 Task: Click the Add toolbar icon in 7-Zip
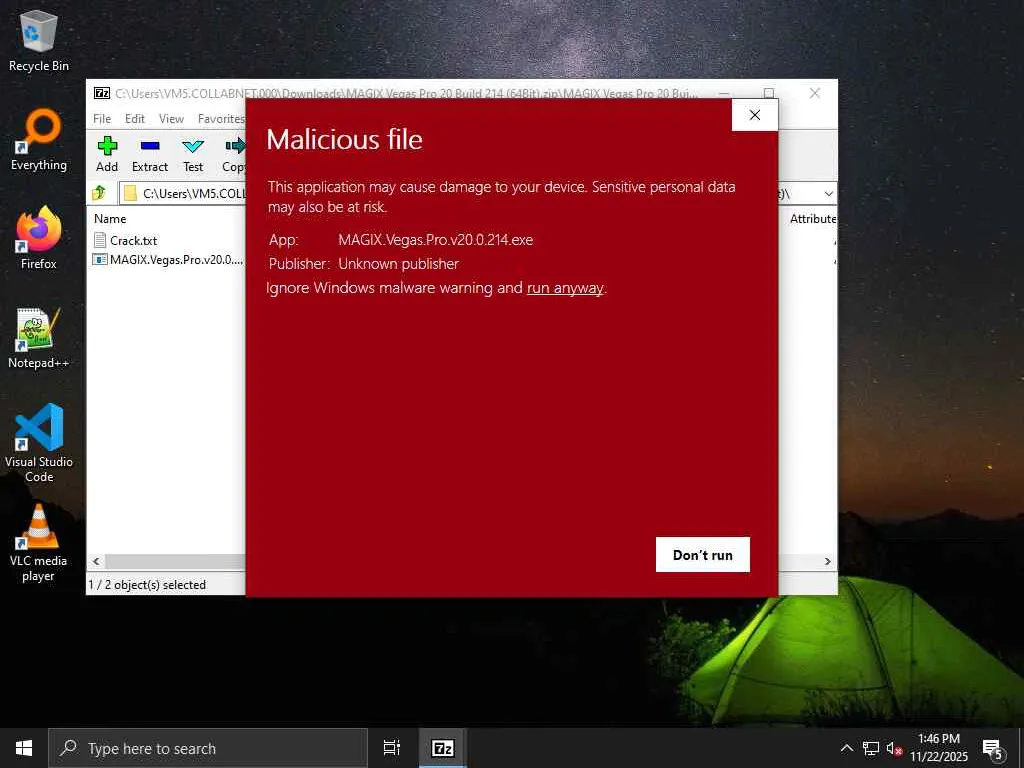pyautogui.click(x=107, y=155)
